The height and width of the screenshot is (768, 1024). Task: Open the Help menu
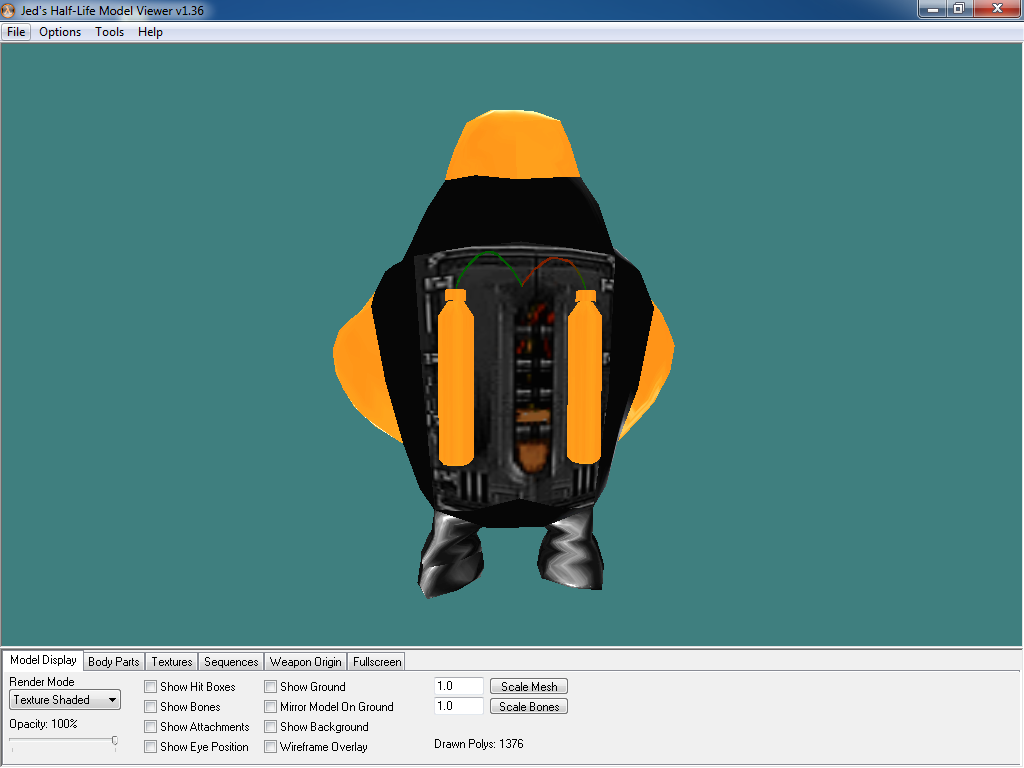pyautogui.click(x=150, y=32)
